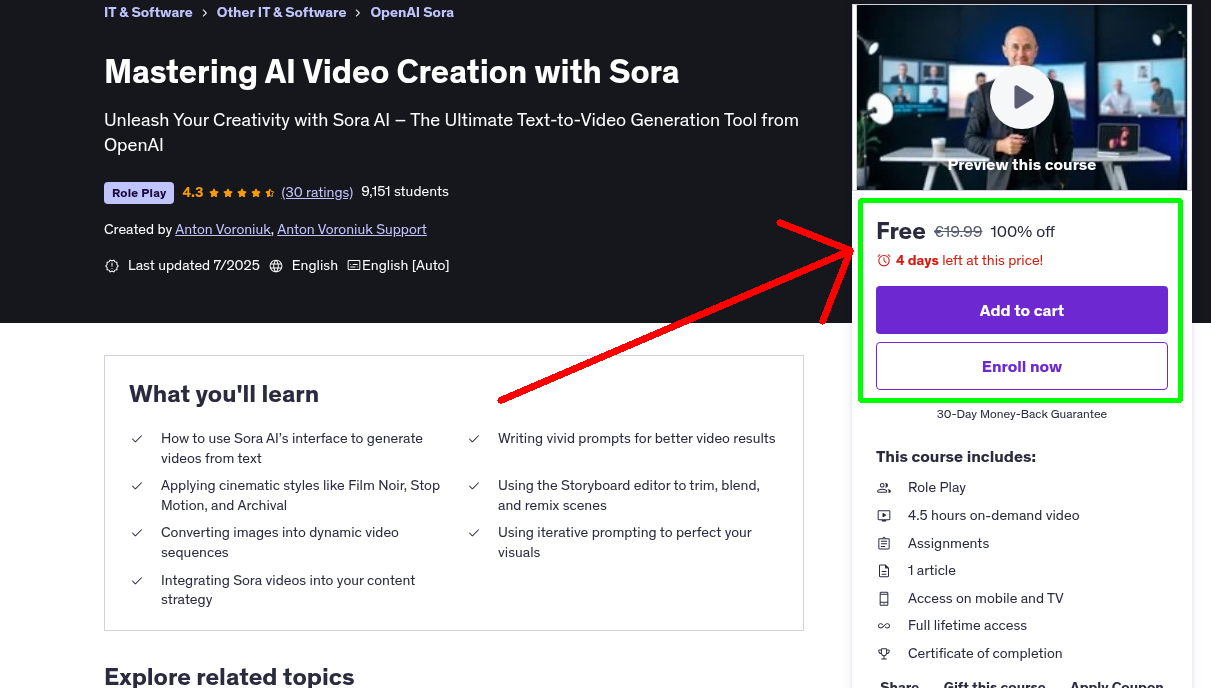1211x688 pixels.
Task: Add the course to cart
Action: click(1022, 310)
